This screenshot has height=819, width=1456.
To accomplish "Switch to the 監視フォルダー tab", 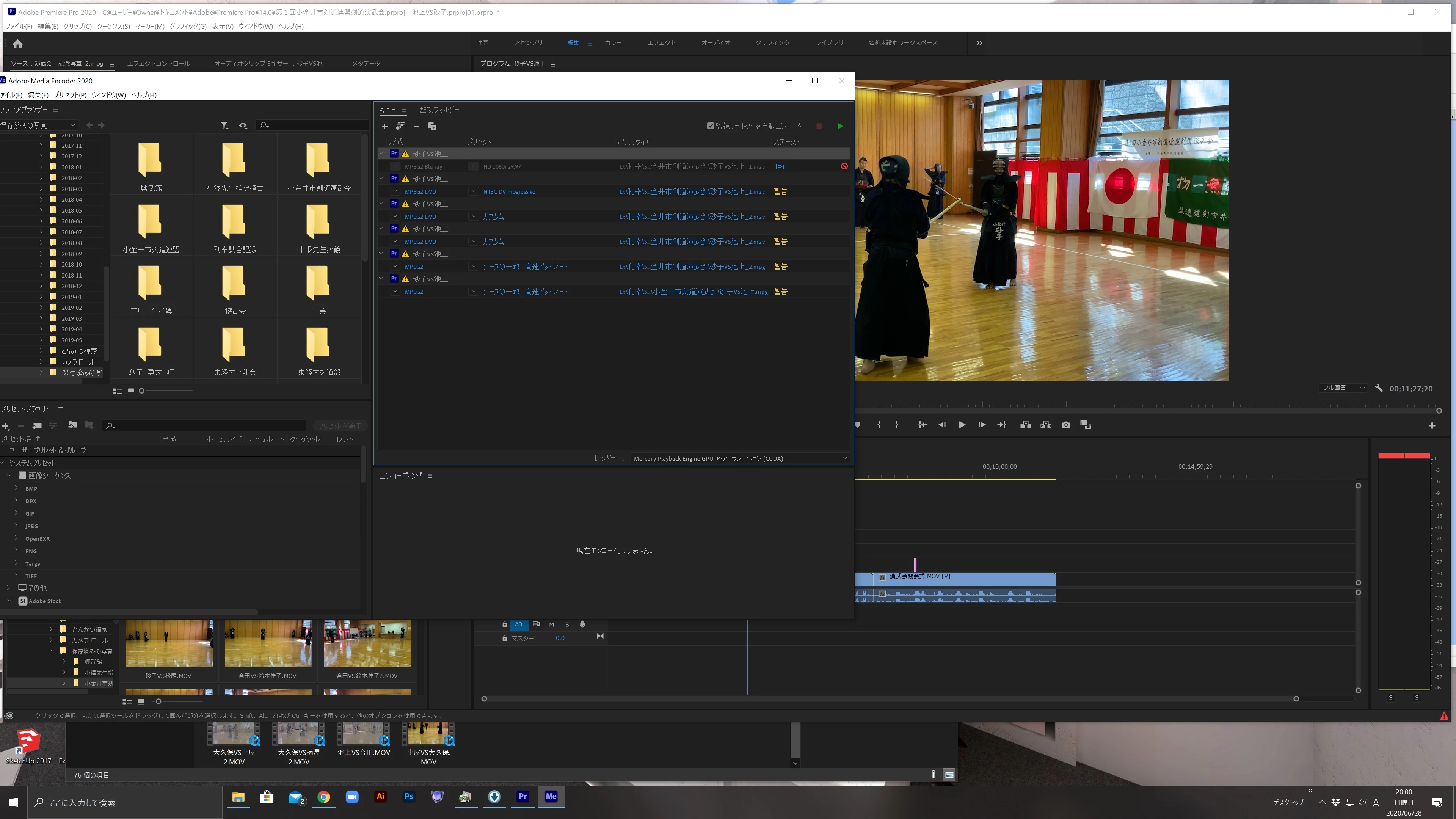I will tap(439, 110).
